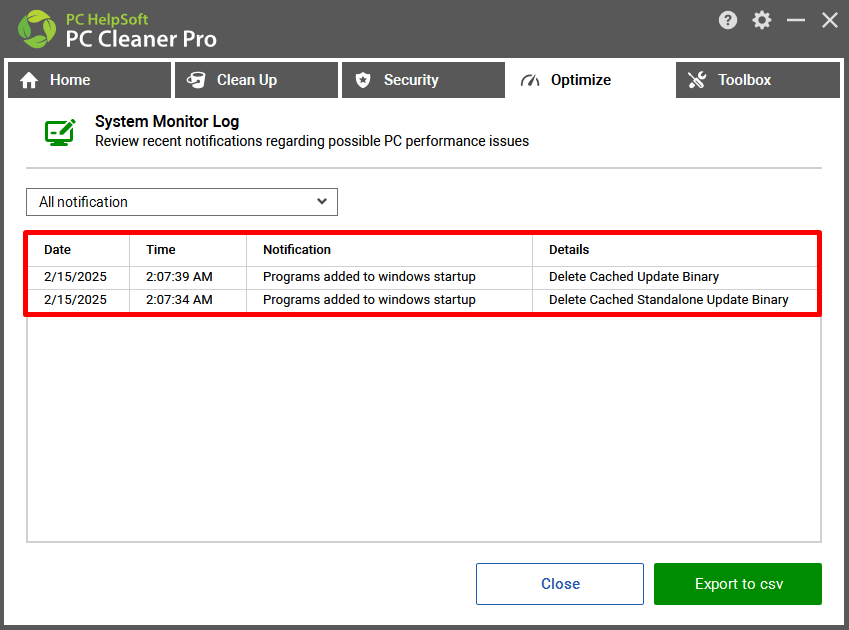Sort by the Date column header
This screenshot has height=630, width=849.
click(x=57, y=250)
